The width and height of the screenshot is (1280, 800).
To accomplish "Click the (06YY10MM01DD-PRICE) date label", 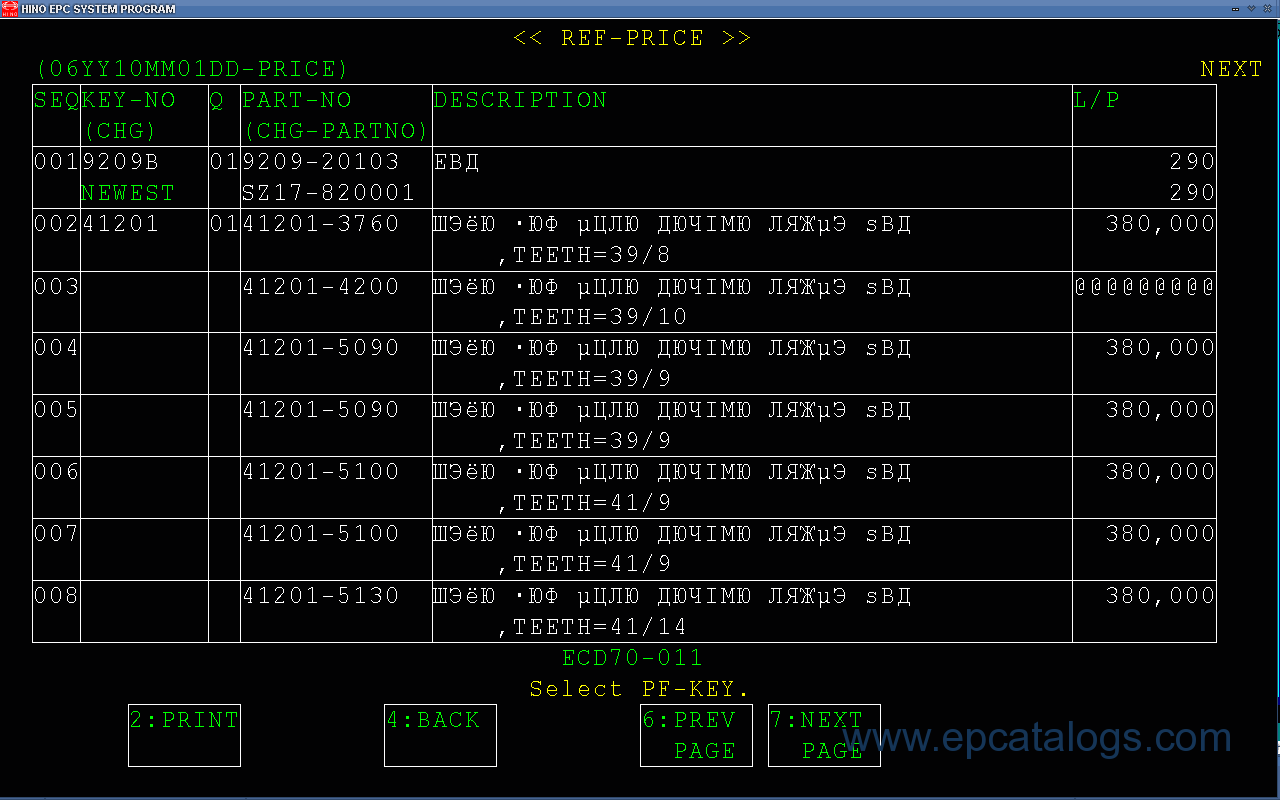I will pos(192,69).
